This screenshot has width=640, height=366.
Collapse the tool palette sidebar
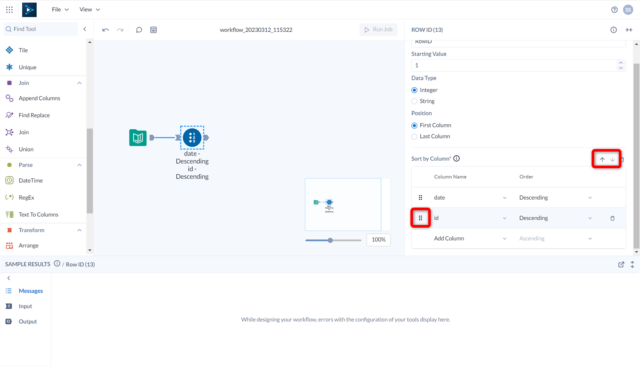click(85, 29)
